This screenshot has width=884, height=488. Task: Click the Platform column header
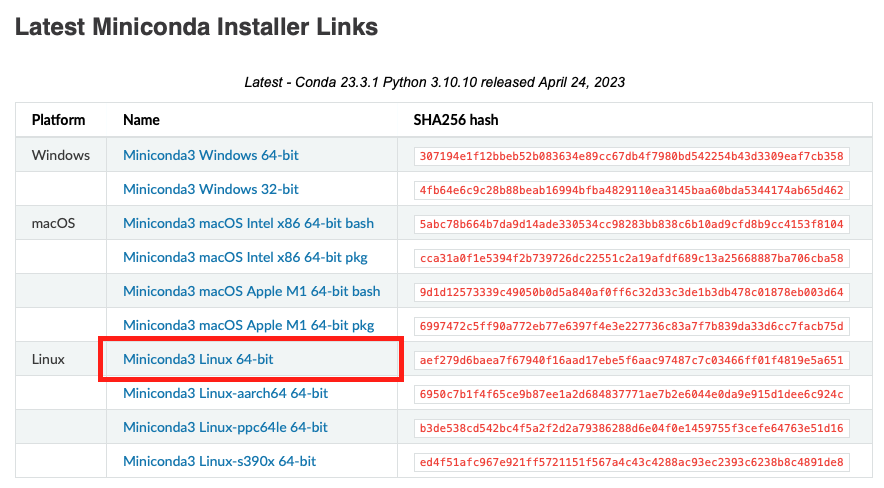59,120
